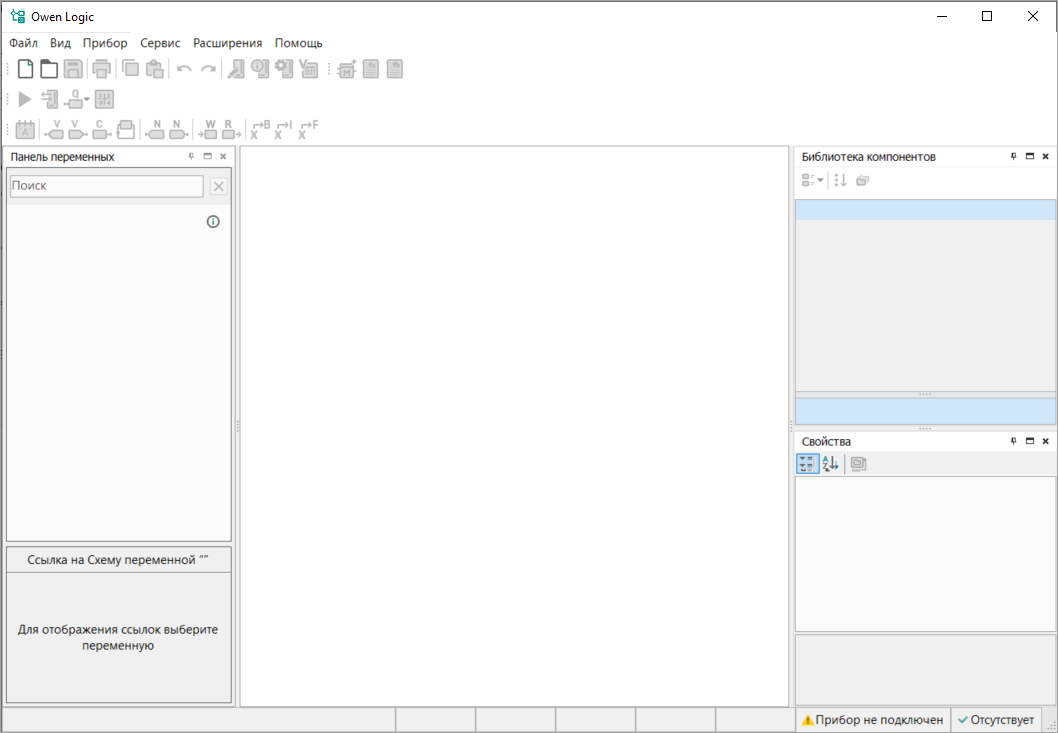The width and height of the screenshot is (1058, 733).
Task: Click status 'Прибор не подключен'
Action: click(x=873, y=720)
